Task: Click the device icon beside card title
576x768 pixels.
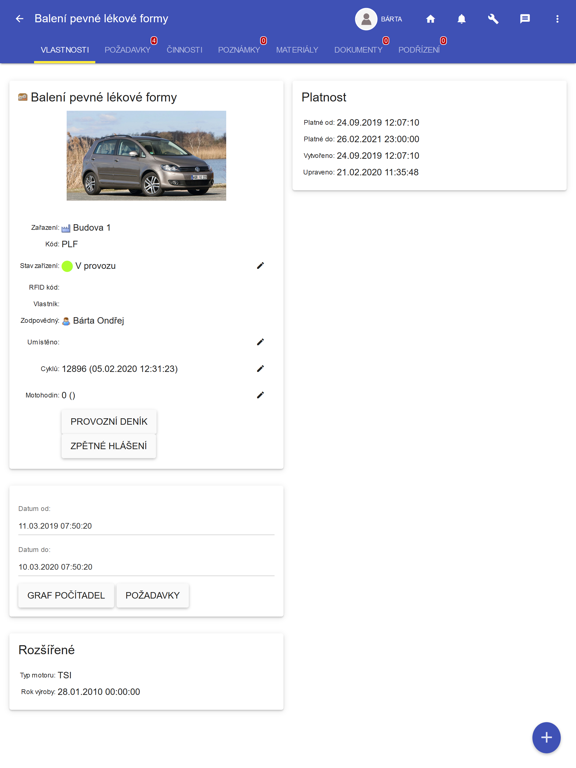Action: [23, 97]
